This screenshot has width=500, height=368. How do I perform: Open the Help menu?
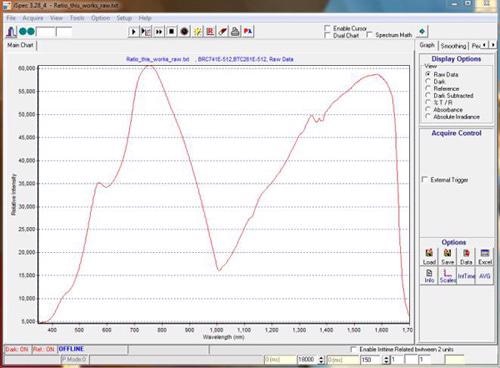[145, 18]
